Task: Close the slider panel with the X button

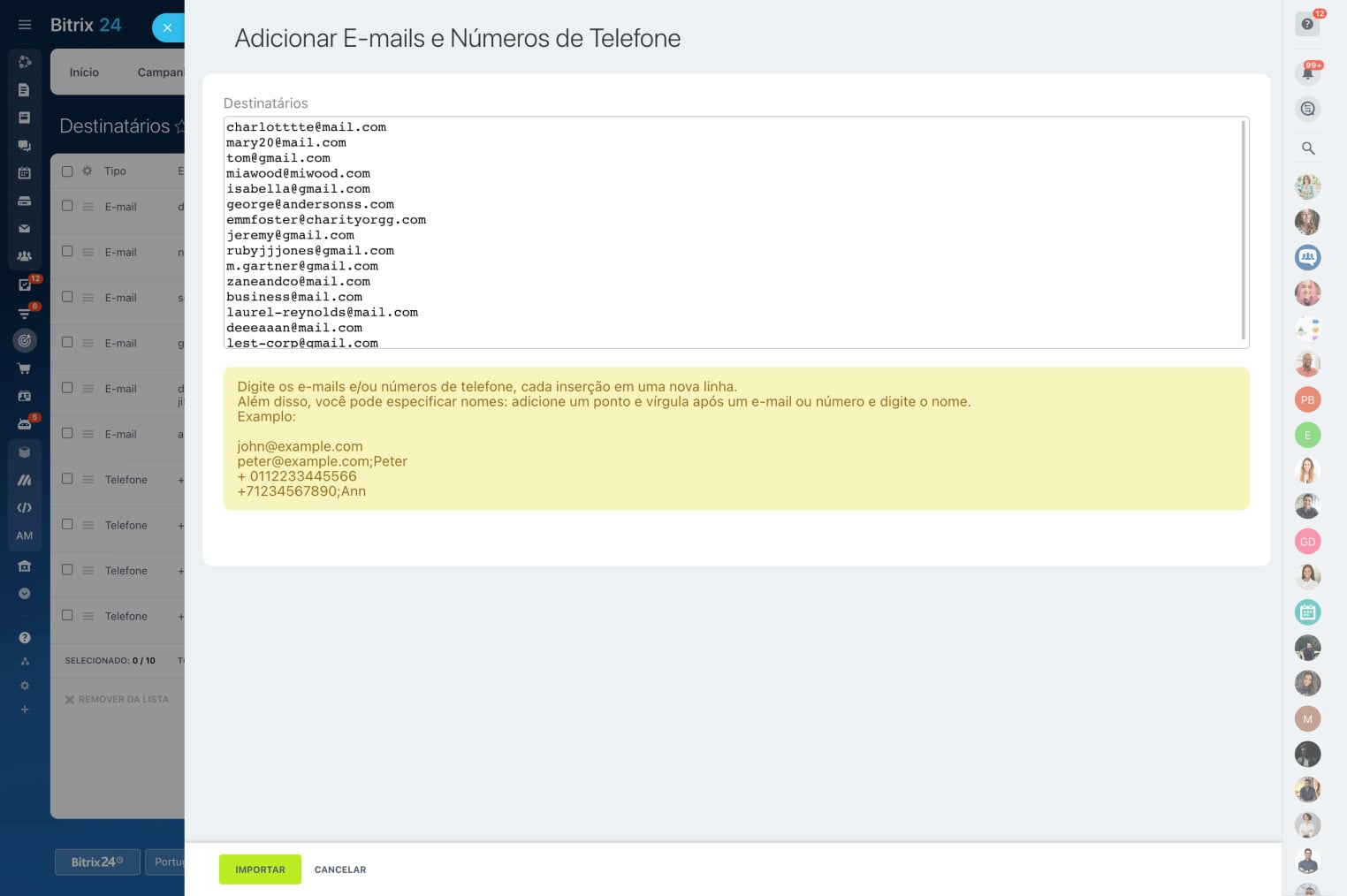Action: [167, 27]
